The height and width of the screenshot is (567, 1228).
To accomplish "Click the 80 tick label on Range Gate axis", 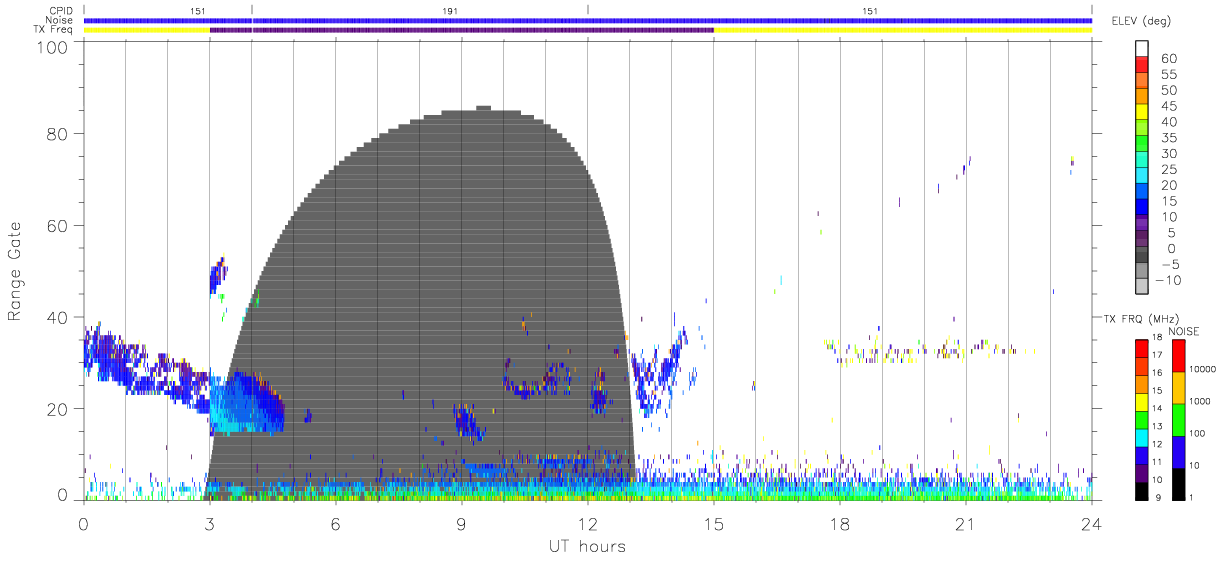I will click(x=57, y=133).
